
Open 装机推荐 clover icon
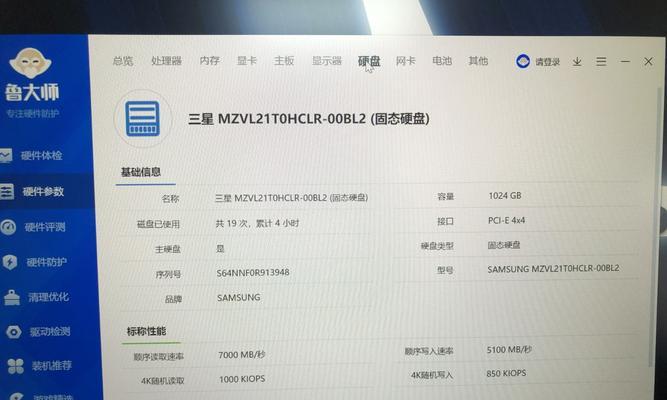pos(16,366)
